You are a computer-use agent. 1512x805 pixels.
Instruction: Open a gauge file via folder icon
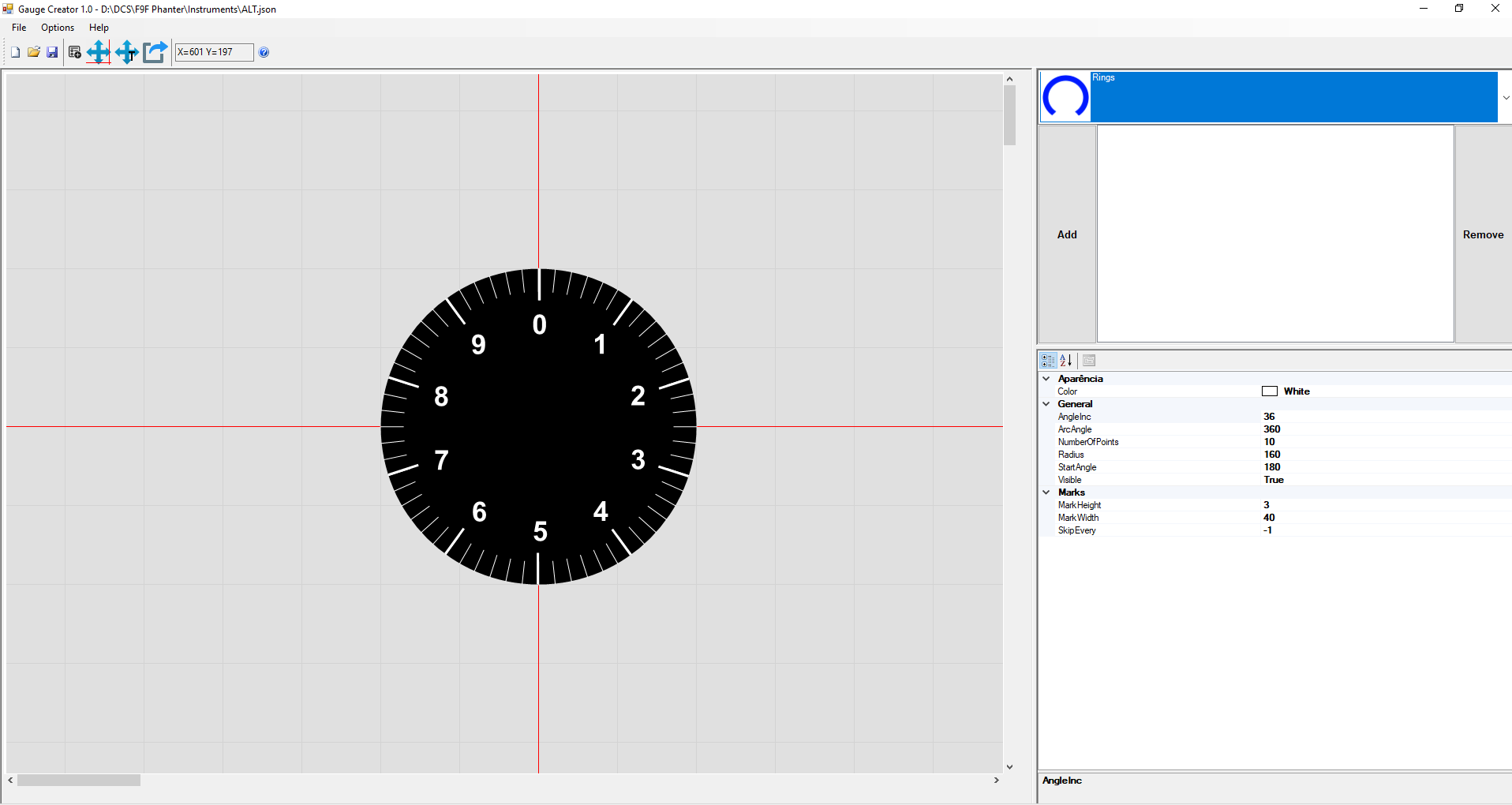coord(34,52)
